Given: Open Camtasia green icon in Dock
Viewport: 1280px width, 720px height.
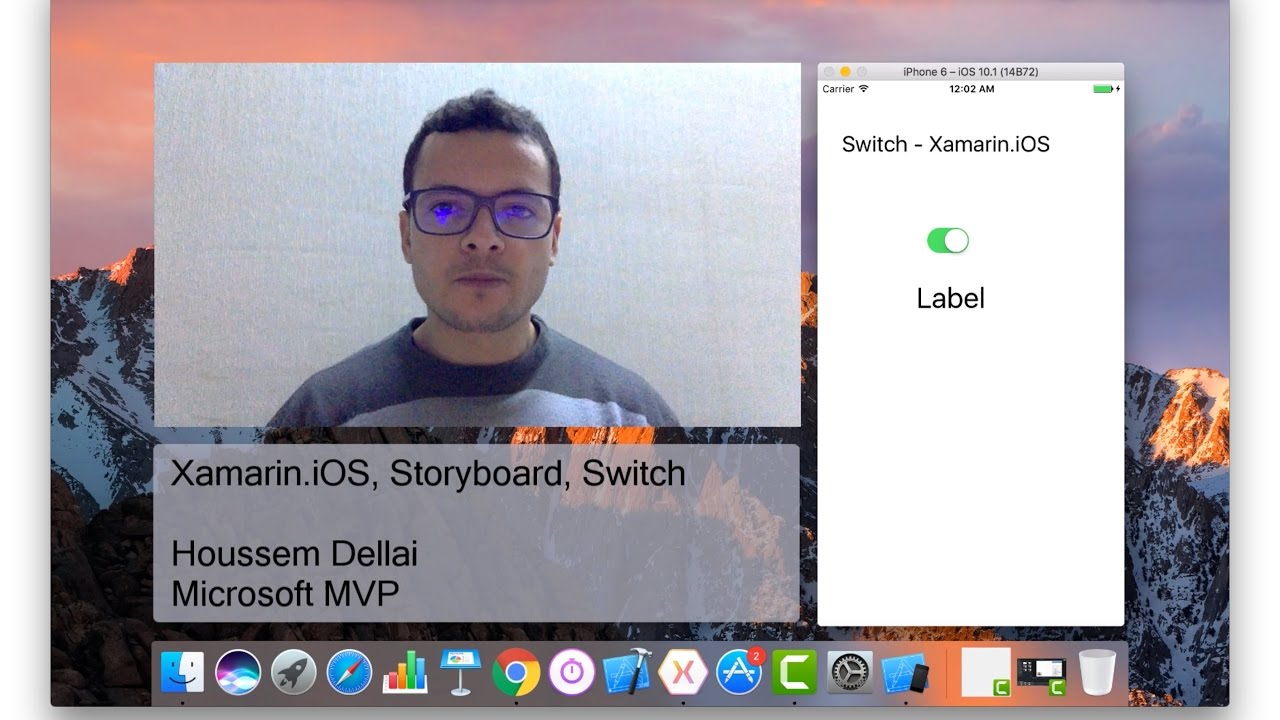Looking at the screenshot, I should pos(794,672).
